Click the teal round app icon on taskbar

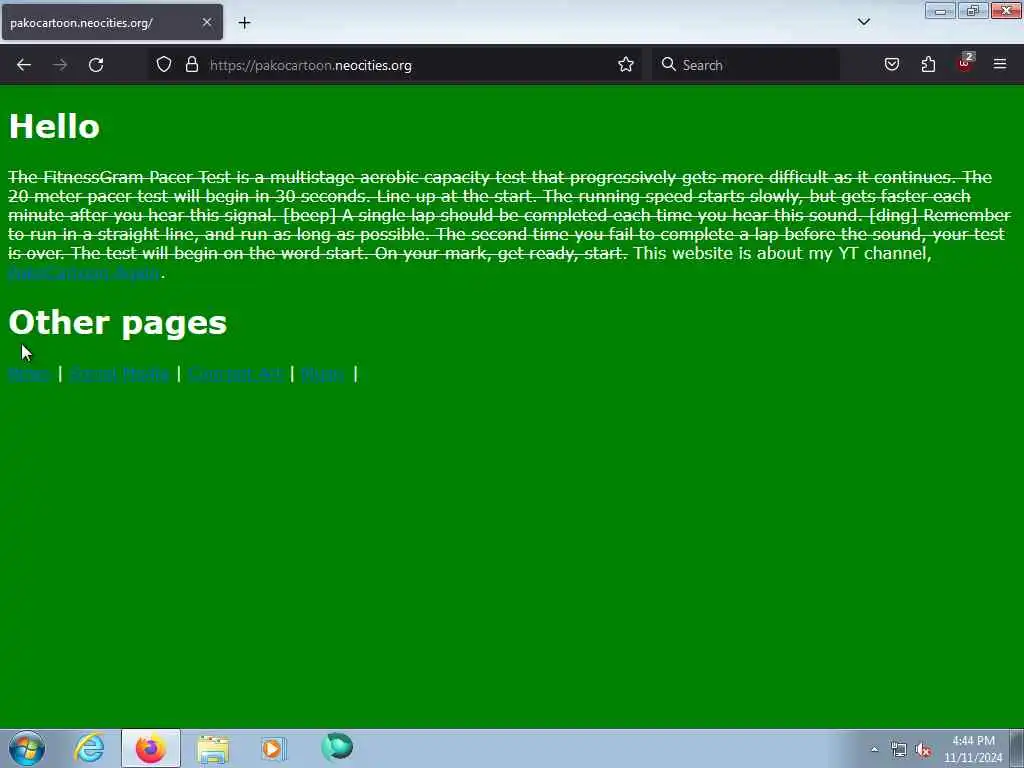337,747
